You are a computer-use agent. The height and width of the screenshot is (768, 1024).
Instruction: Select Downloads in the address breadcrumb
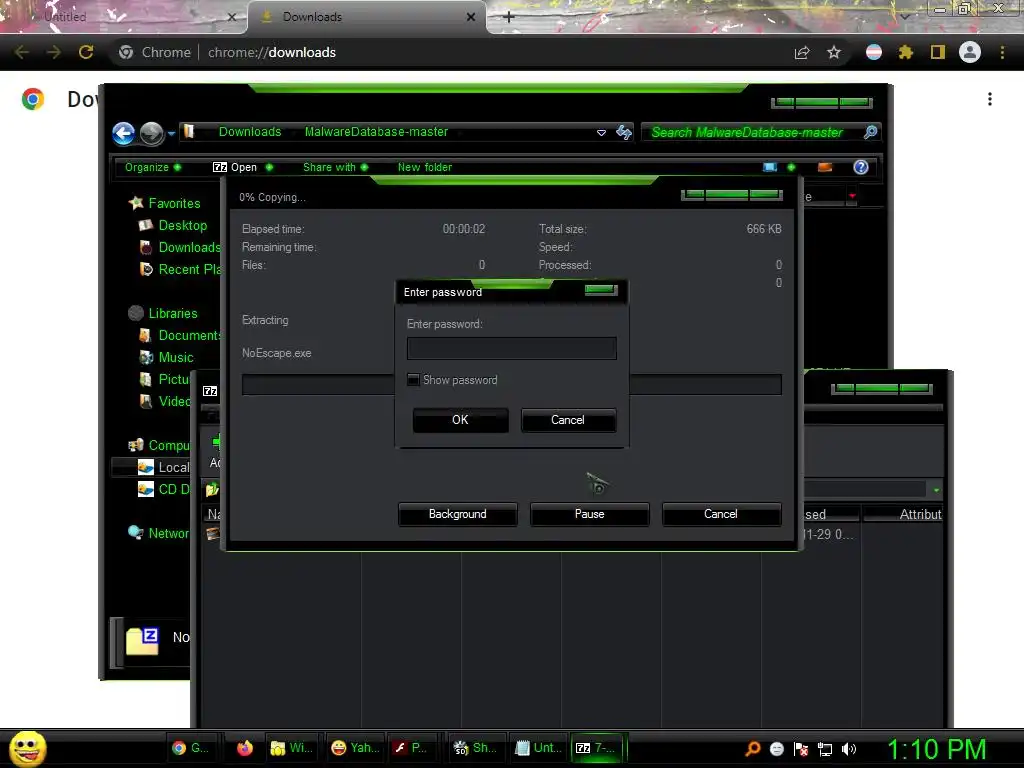(x=250, y=132)
